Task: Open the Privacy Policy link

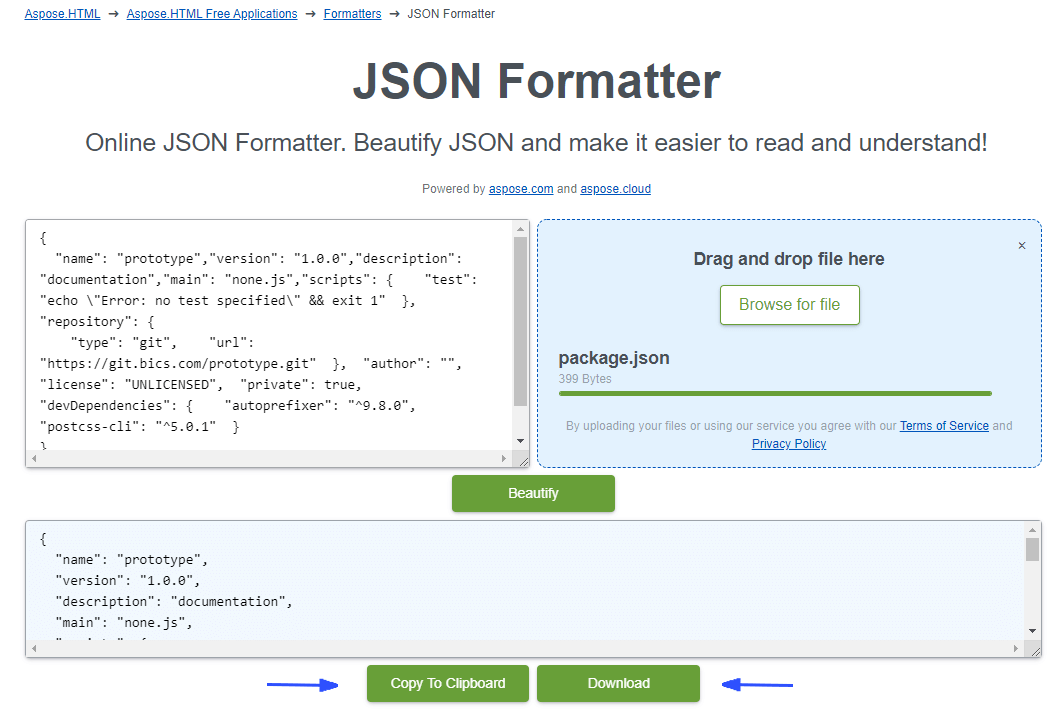Action: click(789, 444)
